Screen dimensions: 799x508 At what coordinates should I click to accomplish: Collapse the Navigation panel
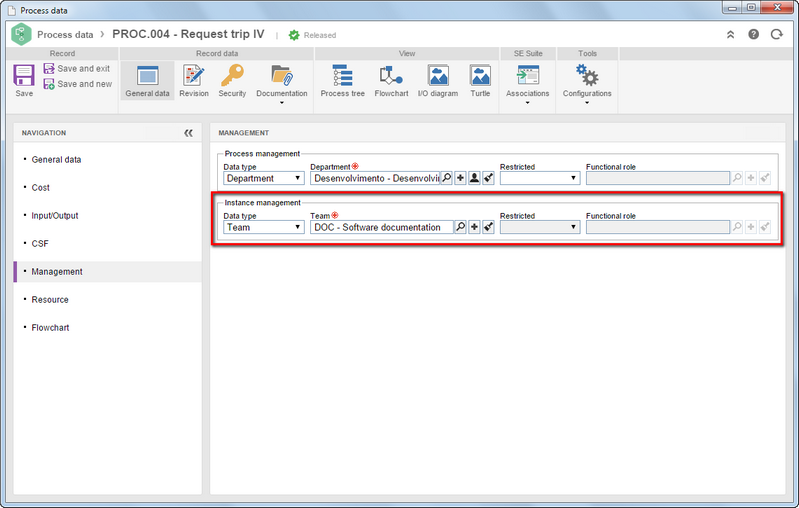pos(189,133)
